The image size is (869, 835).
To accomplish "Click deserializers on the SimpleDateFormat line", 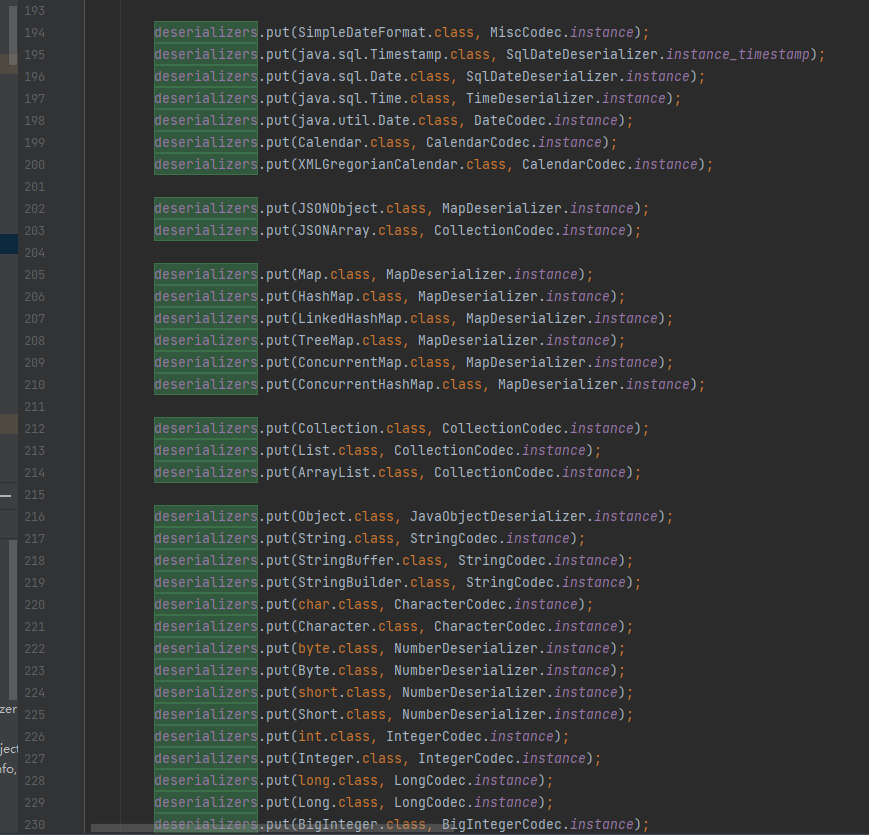I will (x=206, y=33).
